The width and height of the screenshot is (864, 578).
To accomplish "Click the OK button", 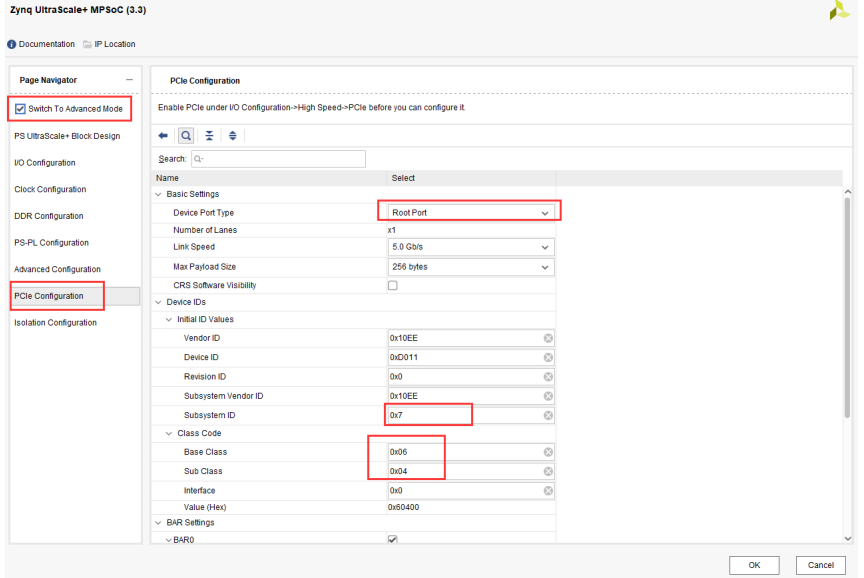I will pyautogui.click(x=754, y=565).
